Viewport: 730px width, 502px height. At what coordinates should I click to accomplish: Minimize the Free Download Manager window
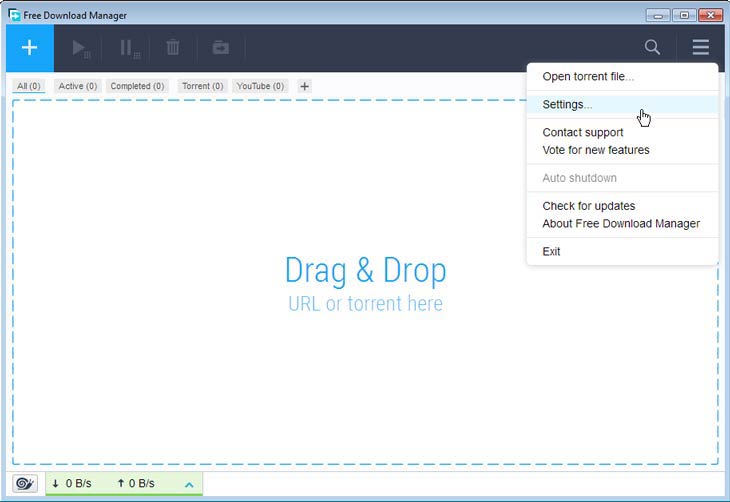(658, 15)
